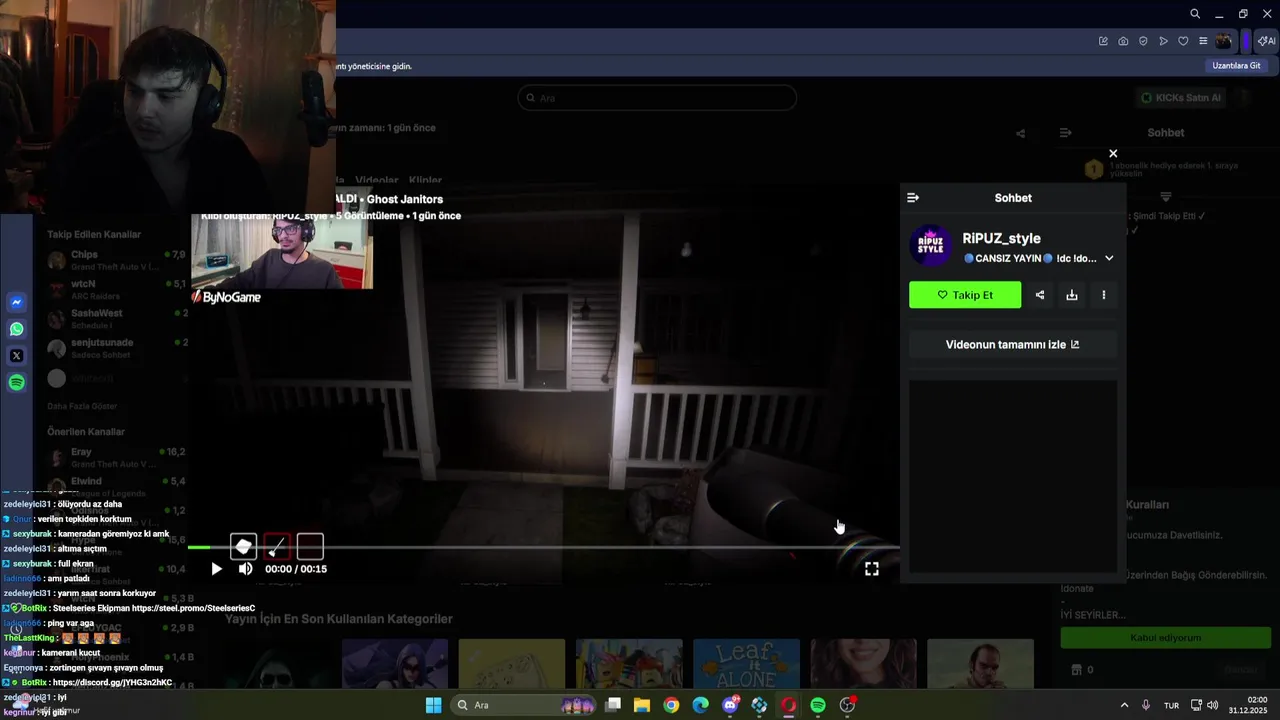Add page to bookmarks heart
Image resolution: width=1280 pixels, height=720 pixels.
pos(1183,41)
